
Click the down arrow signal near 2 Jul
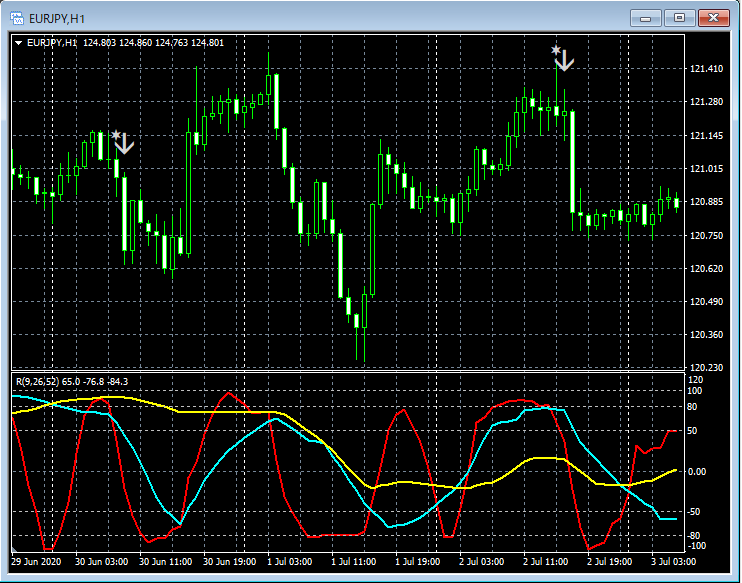[564, 60]
